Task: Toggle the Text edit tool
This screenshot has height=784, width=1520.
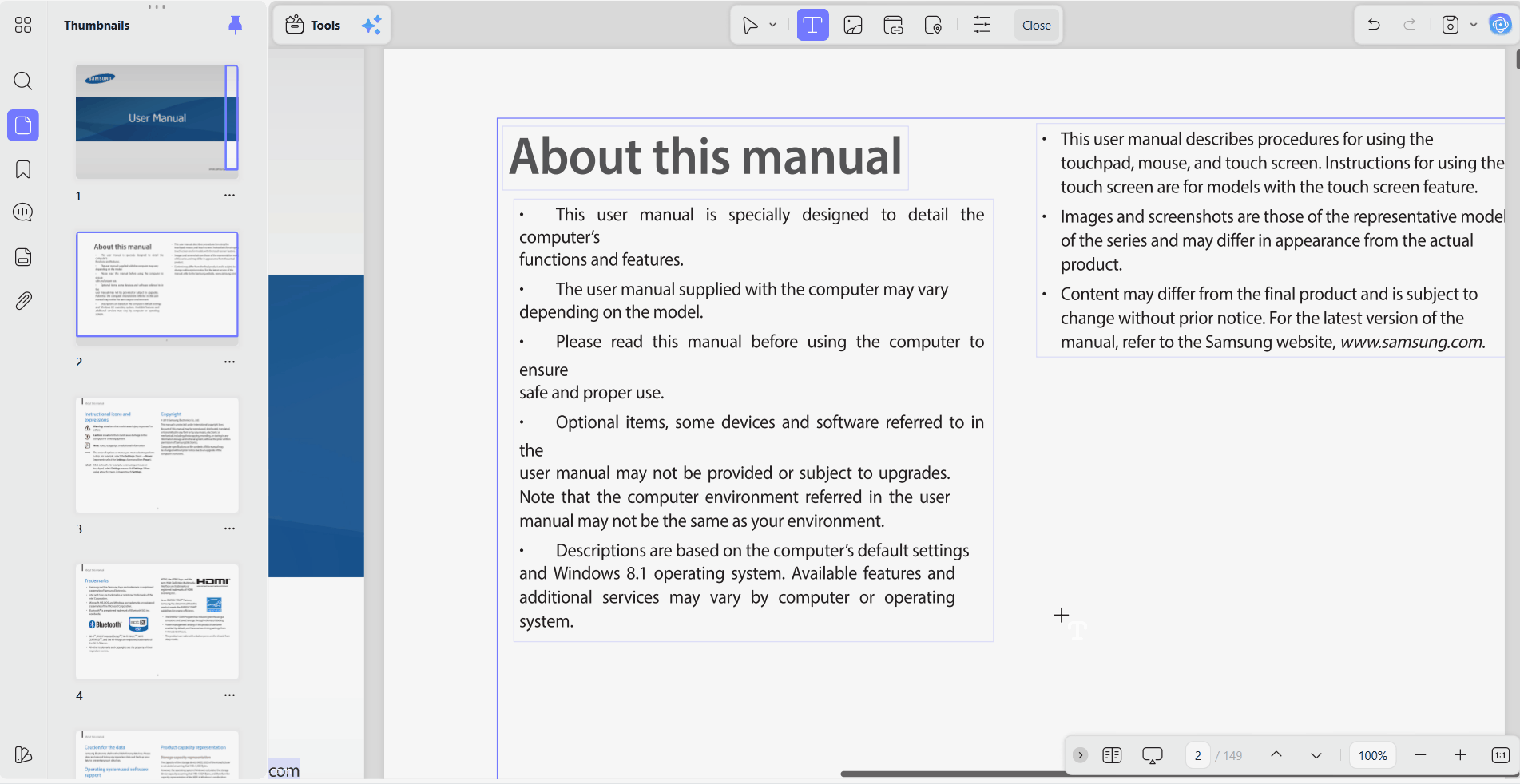Action: [812, 25]
